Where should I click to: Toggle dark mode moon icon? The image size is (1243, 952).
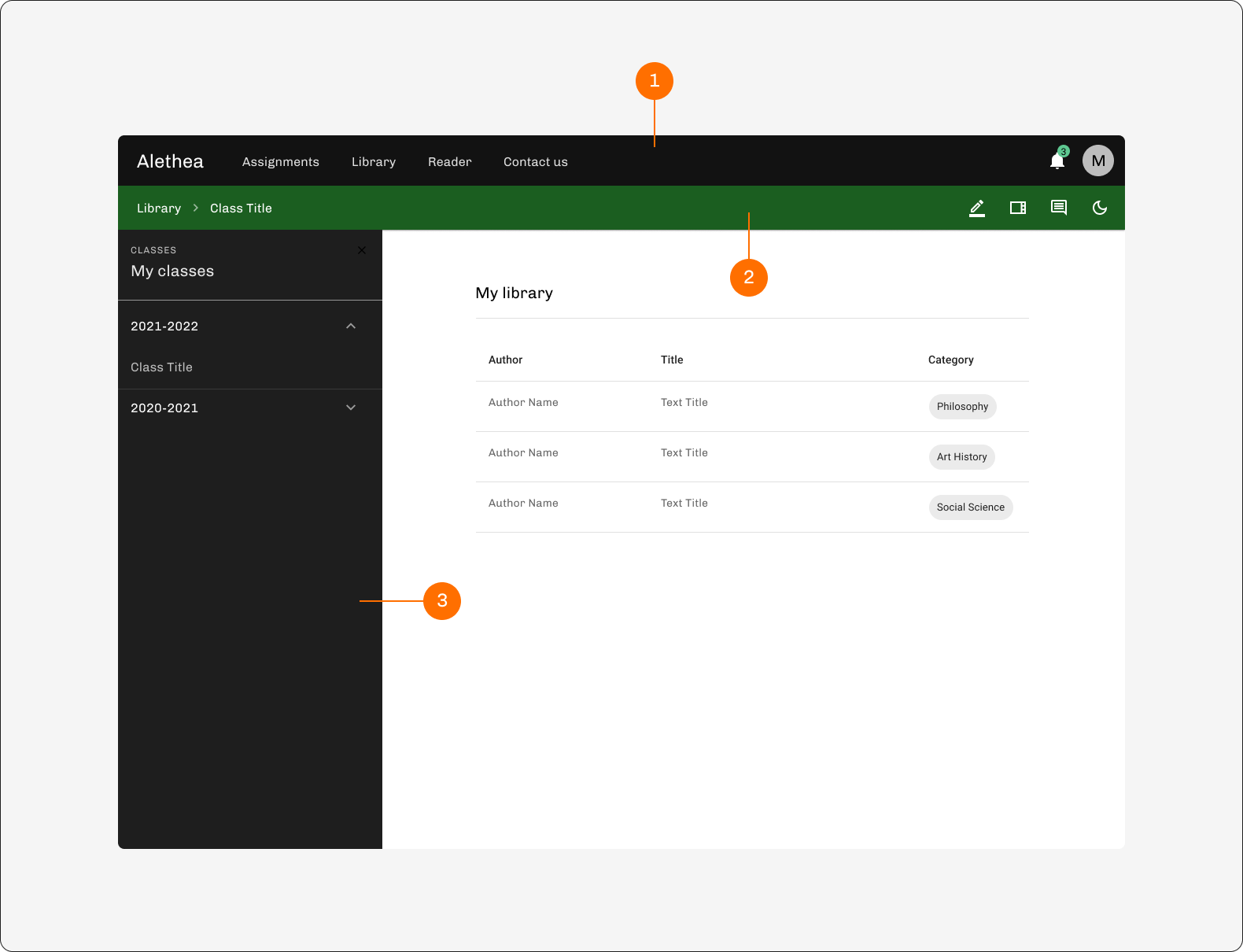[x=1100, y=208]
